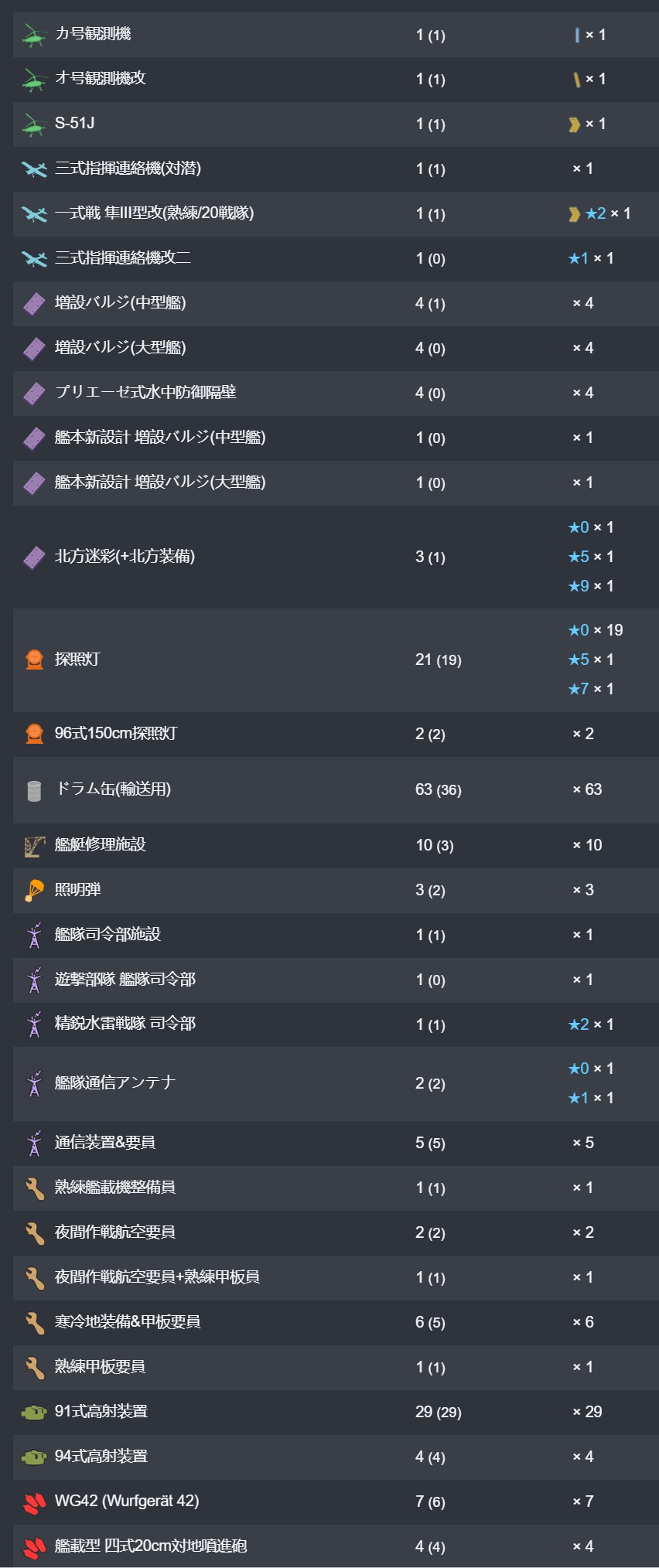Click the crane icon for 艦艇修理施設
659x1568 pixels.
pos(34,846)
